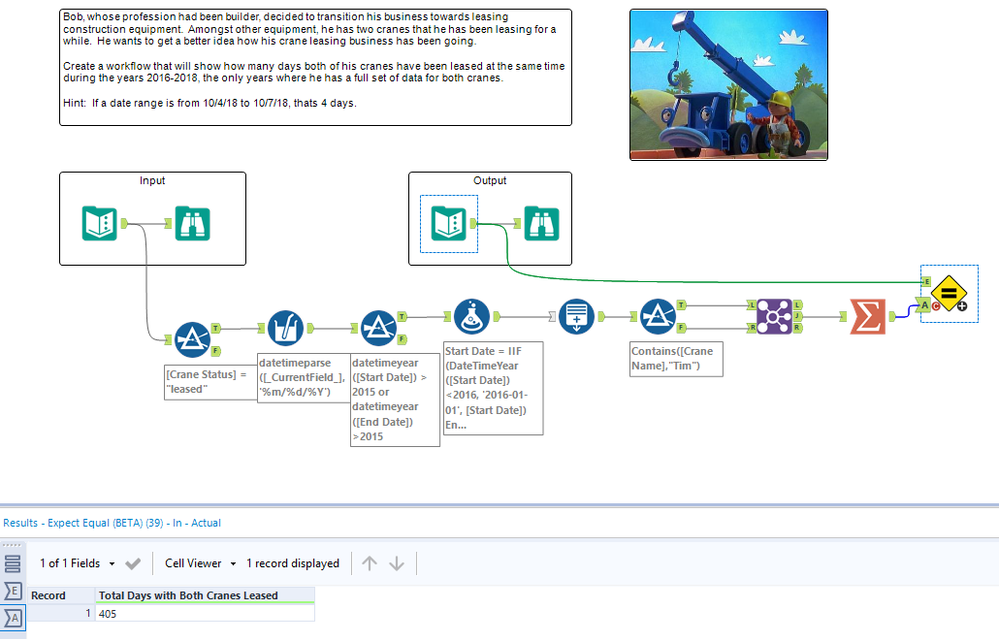Screen dimensions: 999x639
Task: Apply field selection with the checkmark button
Action: click(x=133, y=562)
